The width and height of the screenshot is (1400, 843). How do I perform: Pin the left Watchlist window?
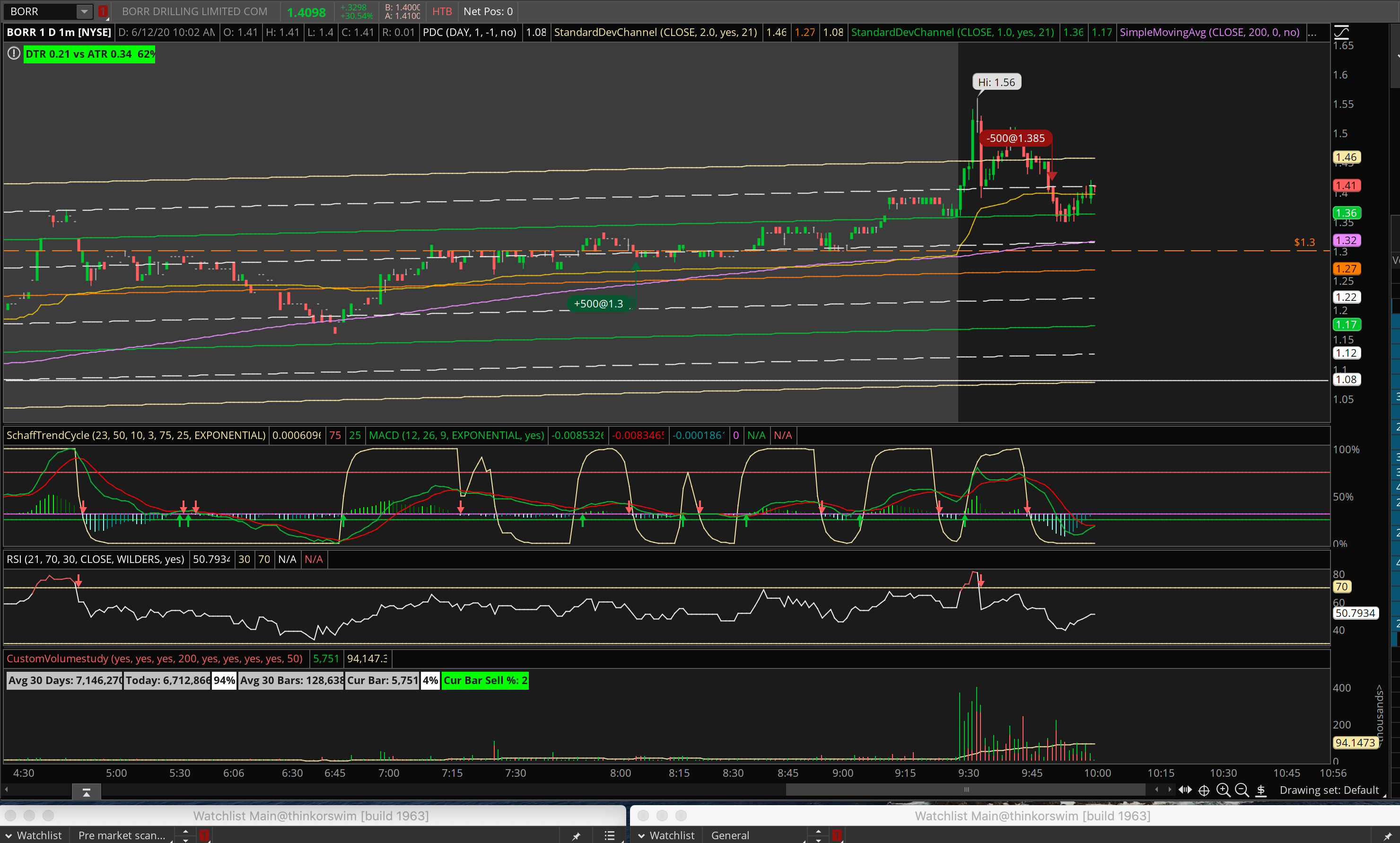[576, 835]
